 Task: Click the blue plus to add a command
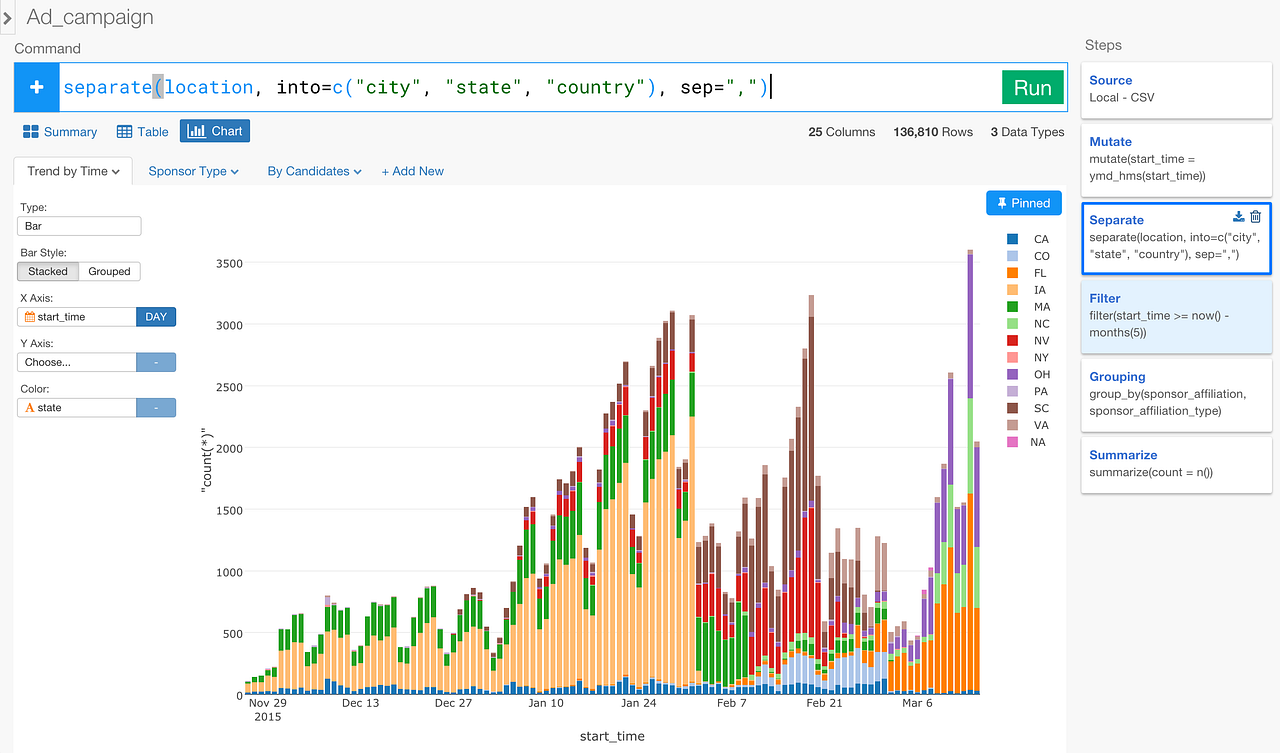(x=37, y=87)
